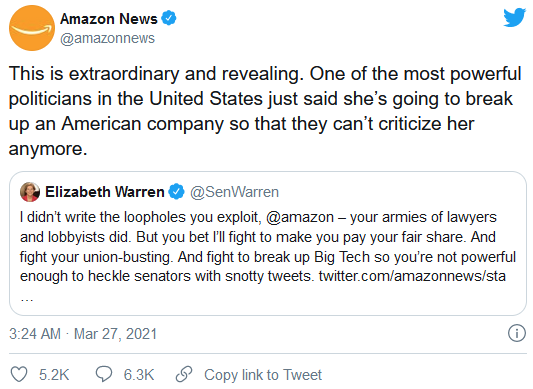Click the Twitter bird logo
533x389 pixels.
(515, 18)
